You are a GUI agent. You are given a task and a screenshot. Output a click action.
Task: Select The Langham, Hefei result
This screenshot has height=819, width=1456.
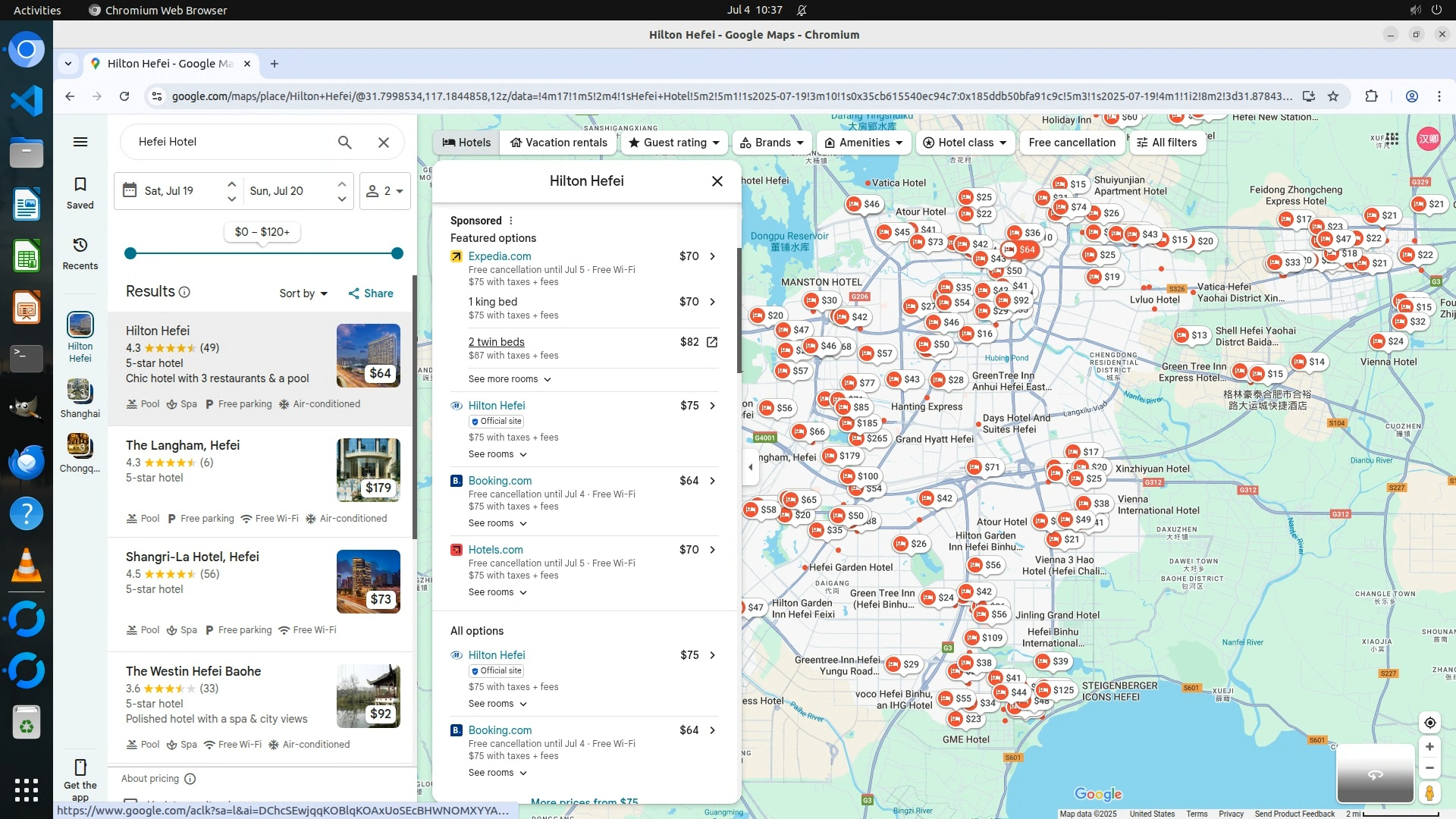click(x=183, y=445)
